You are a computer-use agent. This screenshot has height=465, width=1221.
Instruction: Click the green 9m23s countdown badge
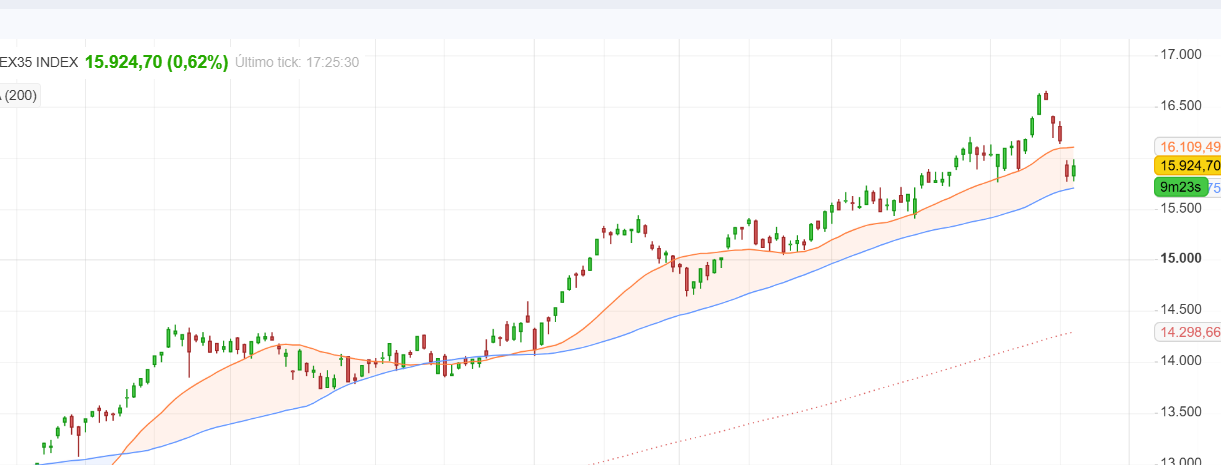(1180, 187)
